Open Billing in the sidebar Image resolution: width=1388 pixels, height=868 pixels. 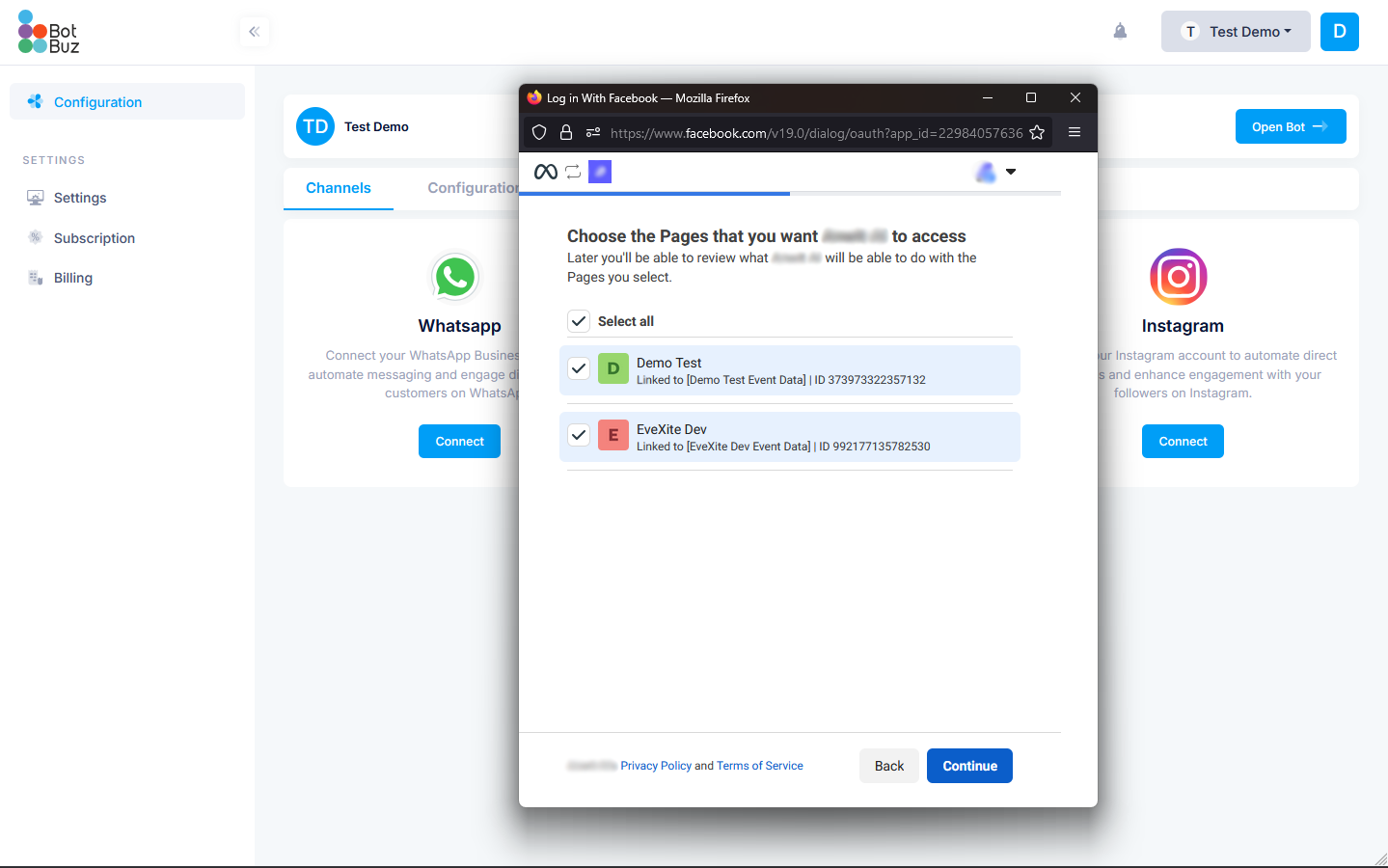73,278
